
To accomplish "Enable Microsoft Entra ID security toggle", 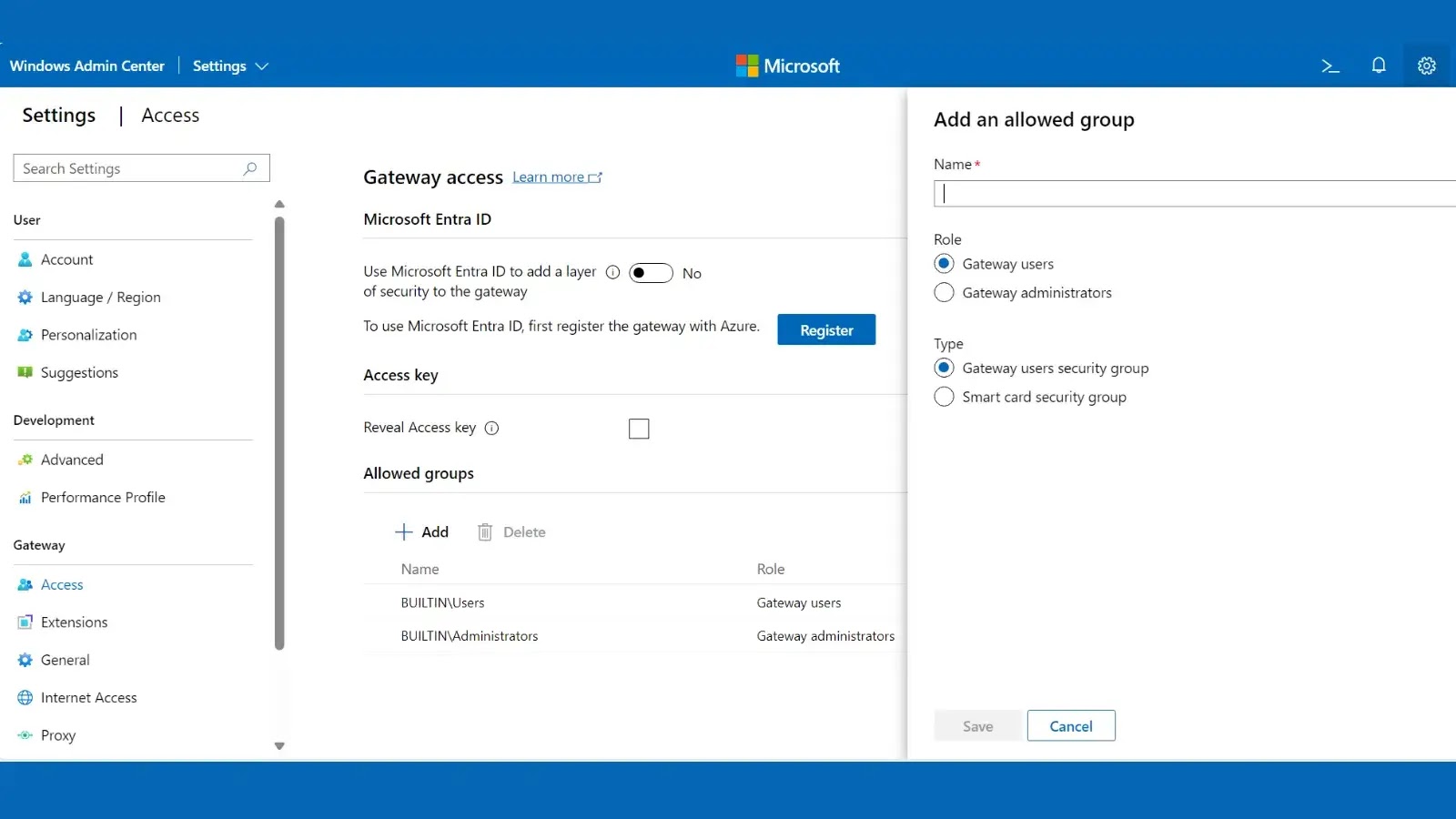I will coord(651,273).
